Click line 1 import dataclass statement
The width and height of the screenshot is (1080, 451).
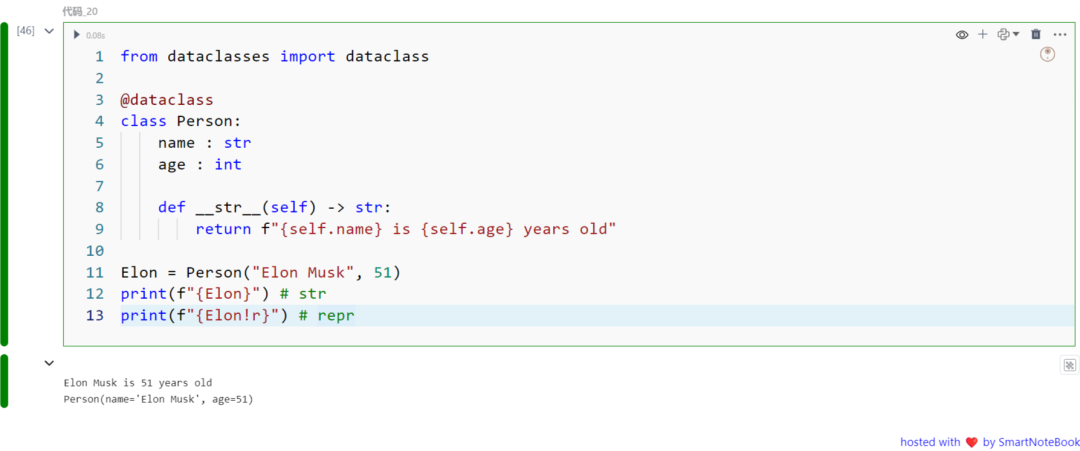point(274,56)
